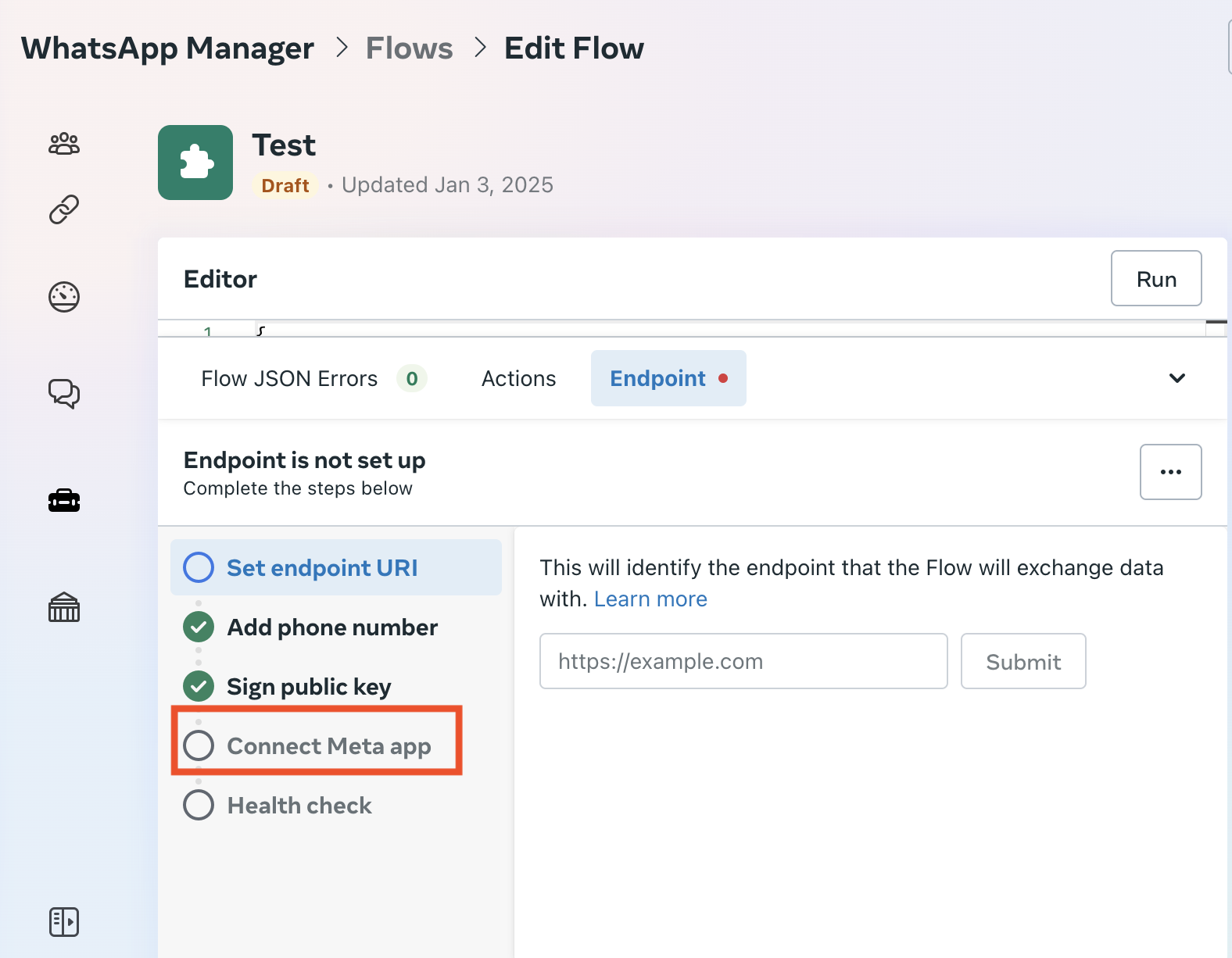Click the Edit Flow breadcrumb title
The height and width of the screenshot is (958, 1232).
pyautogui.click(x=574, y=48)
